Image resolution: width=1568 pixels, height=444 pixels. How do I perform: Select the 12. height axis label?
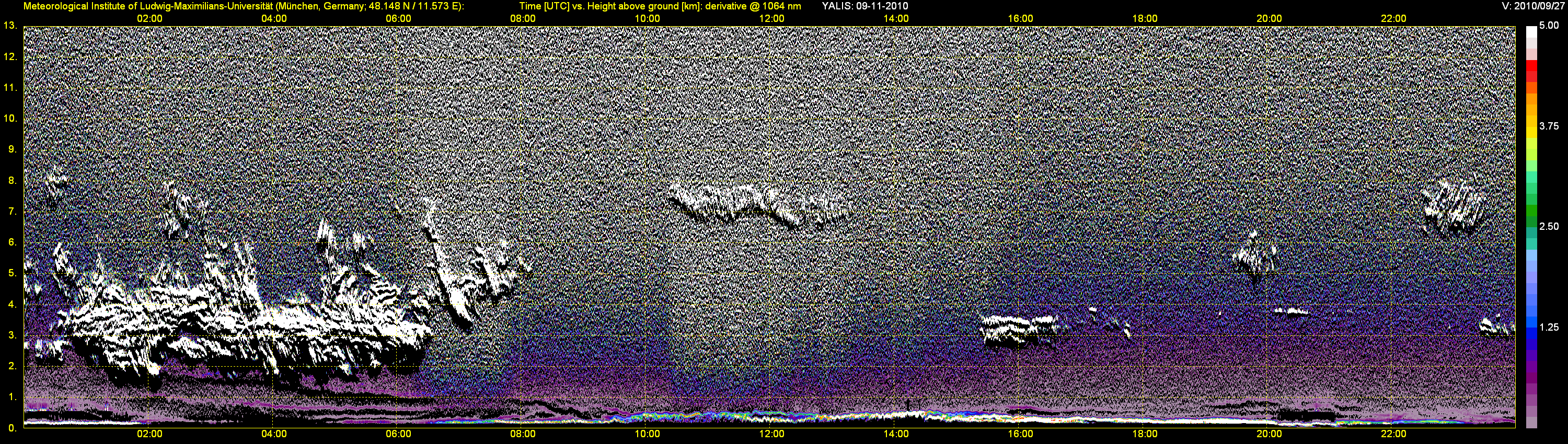[x=10, y=56]
